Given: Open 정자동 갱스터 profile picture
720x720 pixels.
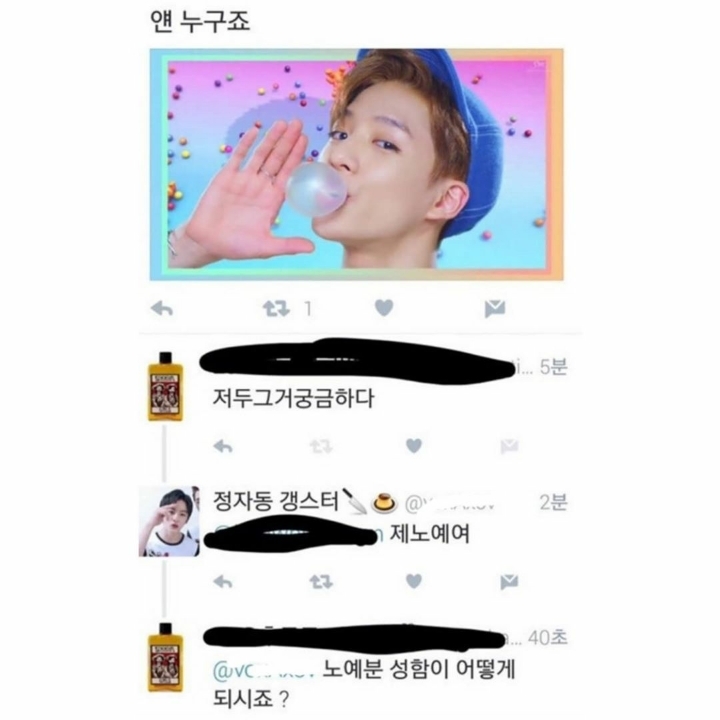Looking at the screenshot, I should pyautogui.click(x=169, y=521).
